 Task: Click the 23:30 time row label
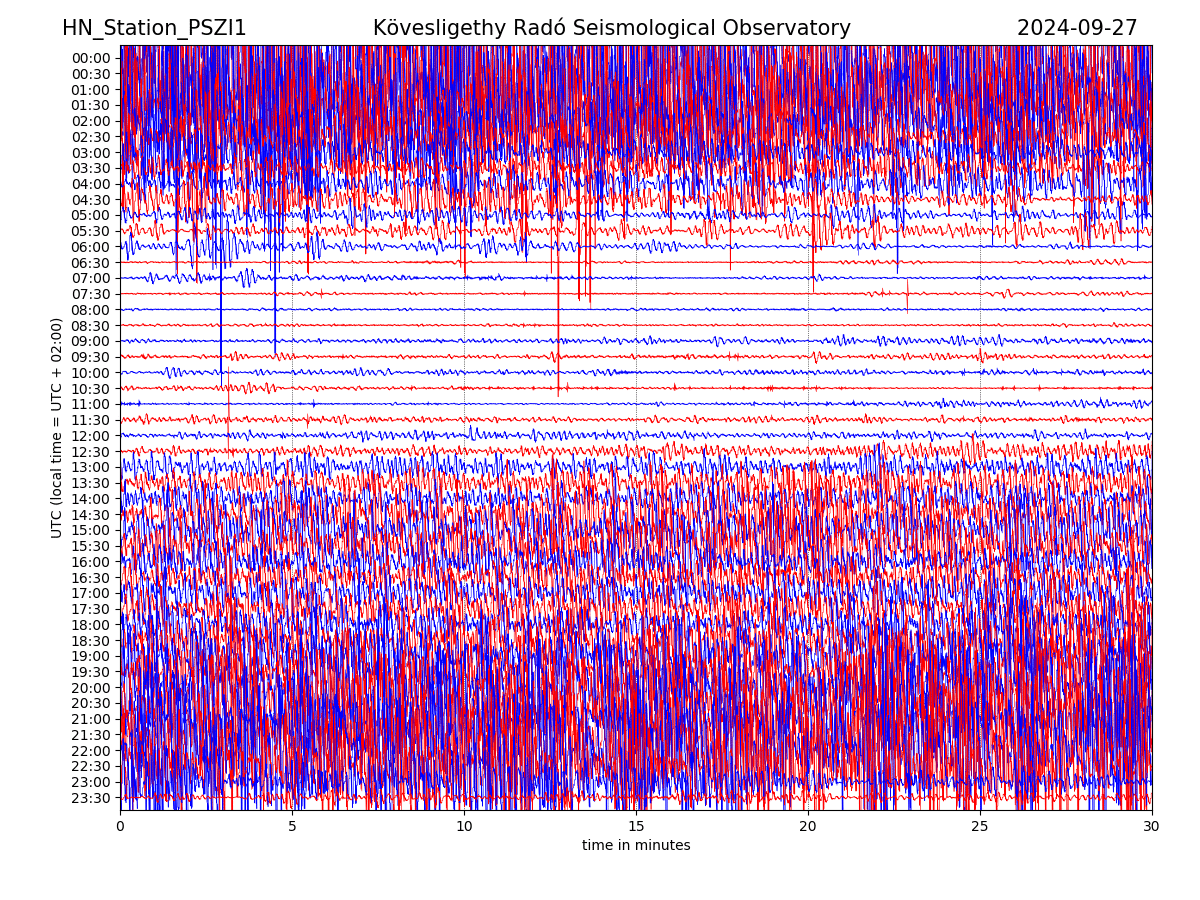click(x=91, y=798)
